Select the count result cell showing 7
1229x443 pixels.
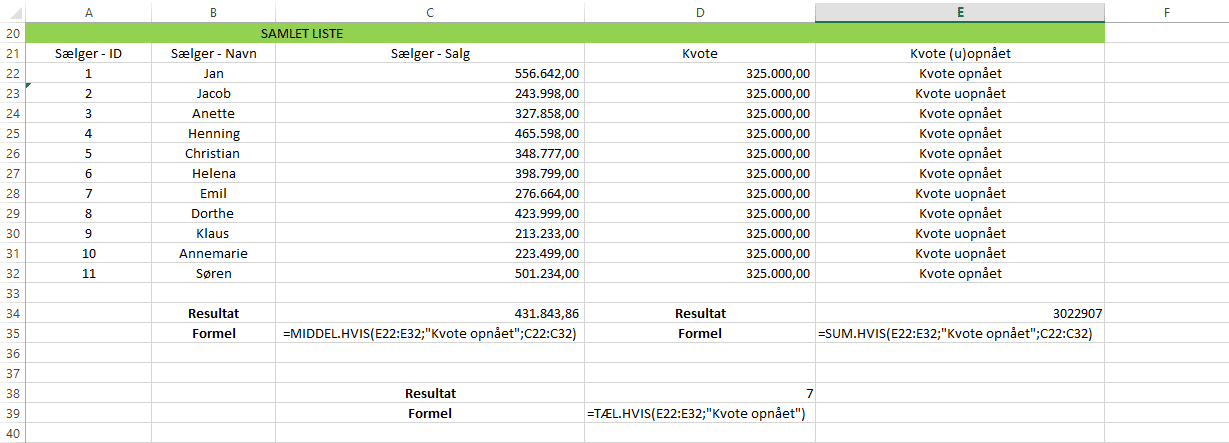coord(699,393)
